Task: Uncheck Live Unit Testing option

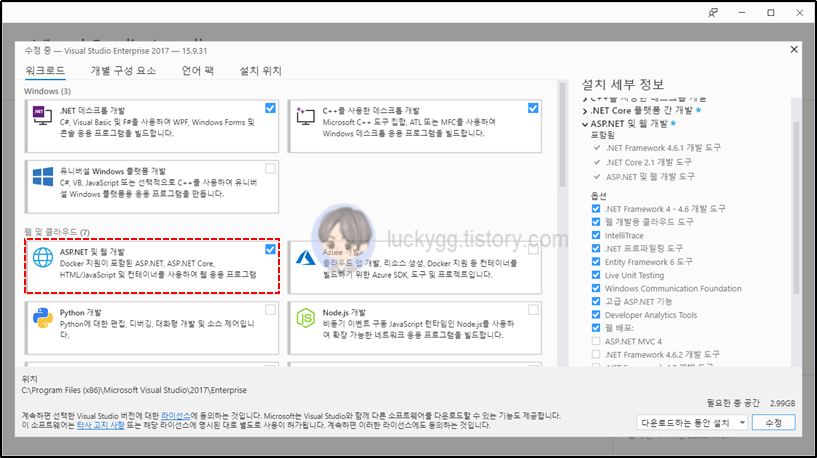Action: click(596, 275)
